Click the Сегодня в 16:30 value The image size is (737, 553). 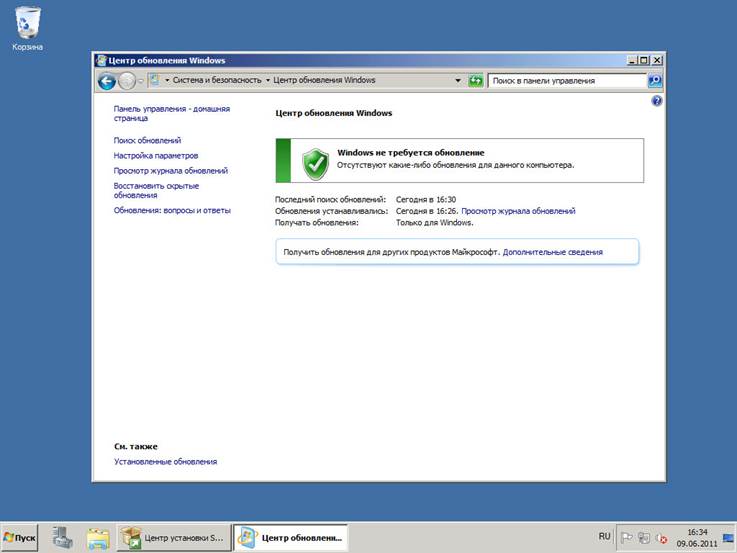coord(426,200)
